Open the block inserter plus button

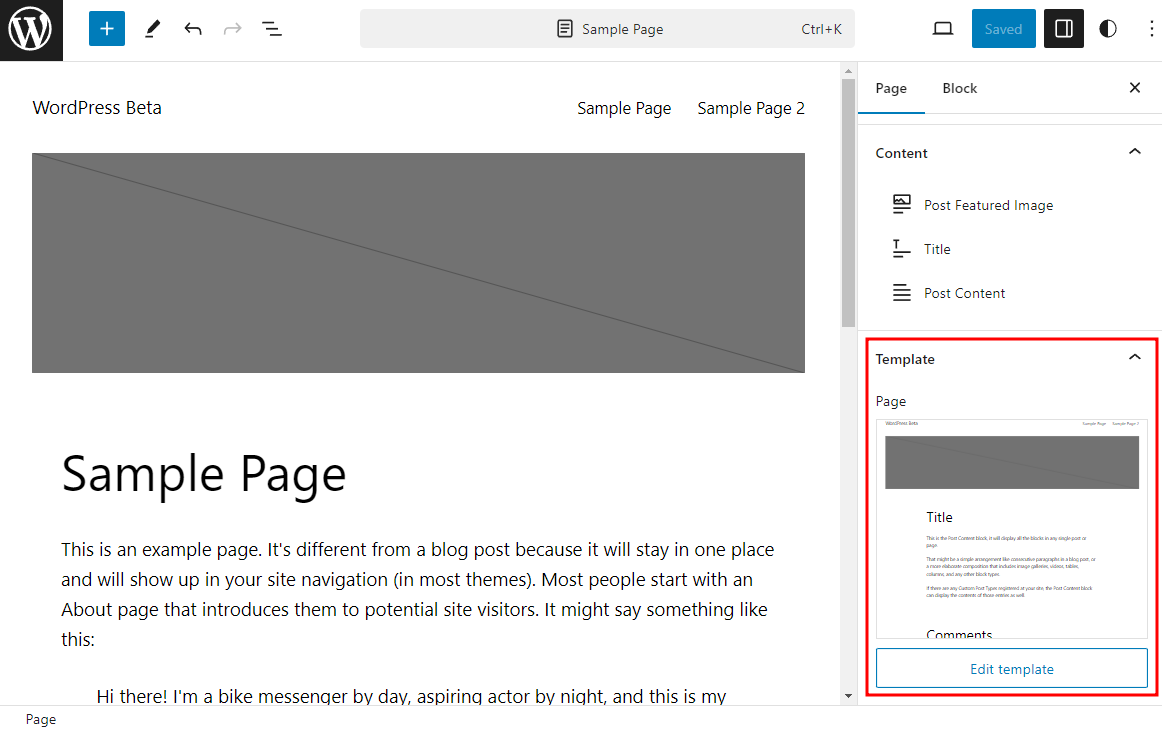pyautogui.click(x=107, y=29)
